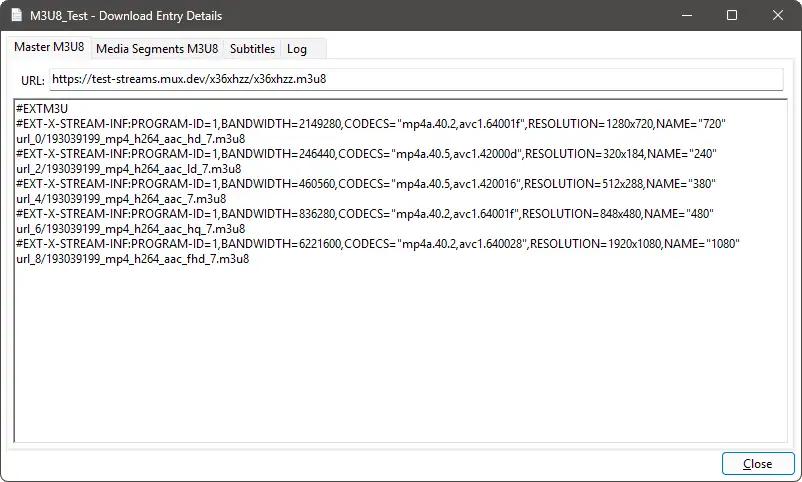Image resolution: width=802 pixels, height=482 pixels.
Task: Click the window title M3U8_Test text
Action: coord(59,16)
